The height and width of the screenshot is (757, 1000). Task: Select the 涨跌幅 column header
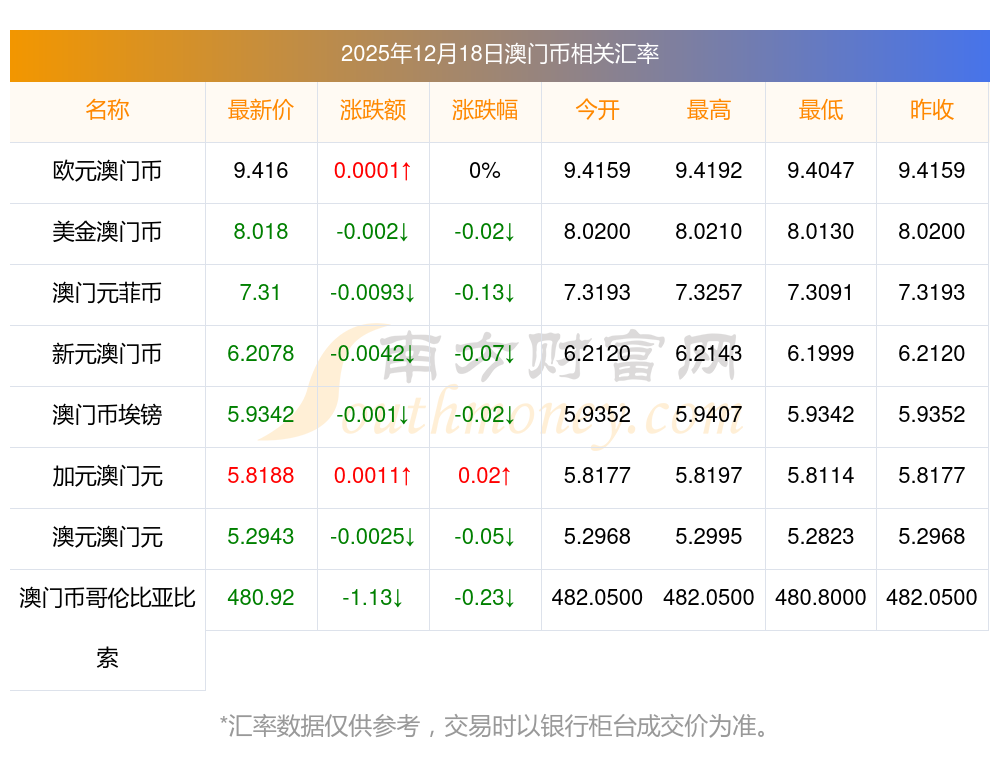pos(485,110)
